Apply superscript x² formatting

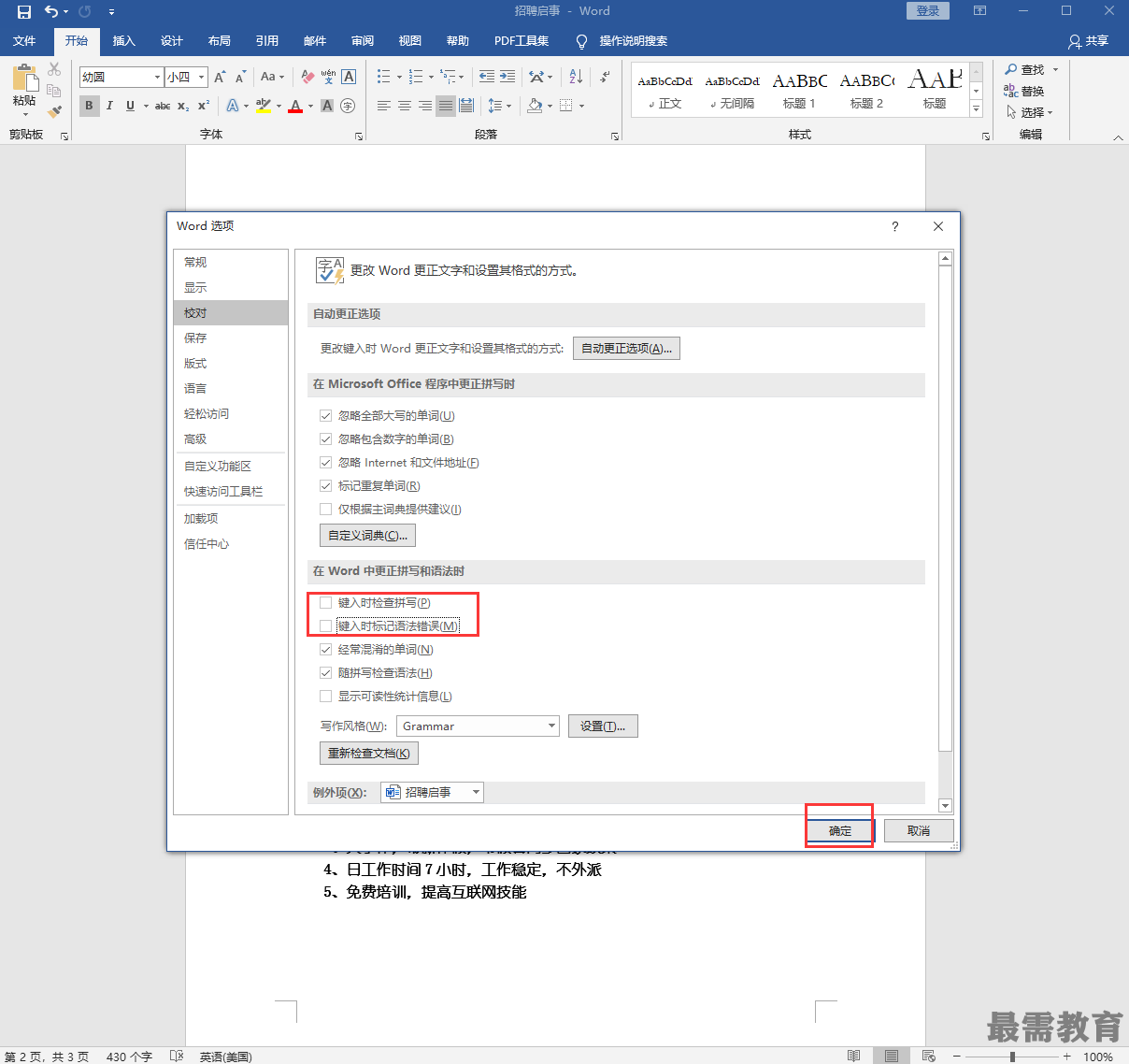click(203, 106)
